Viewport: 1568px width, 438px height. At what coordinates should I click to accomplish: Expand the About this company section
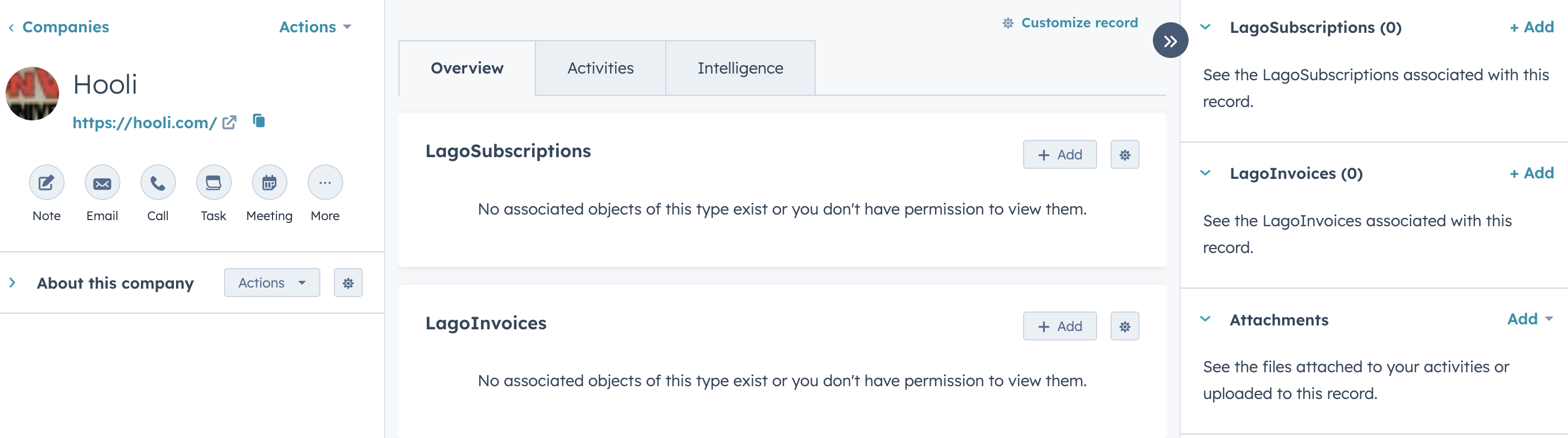click(x=13, y=283)
